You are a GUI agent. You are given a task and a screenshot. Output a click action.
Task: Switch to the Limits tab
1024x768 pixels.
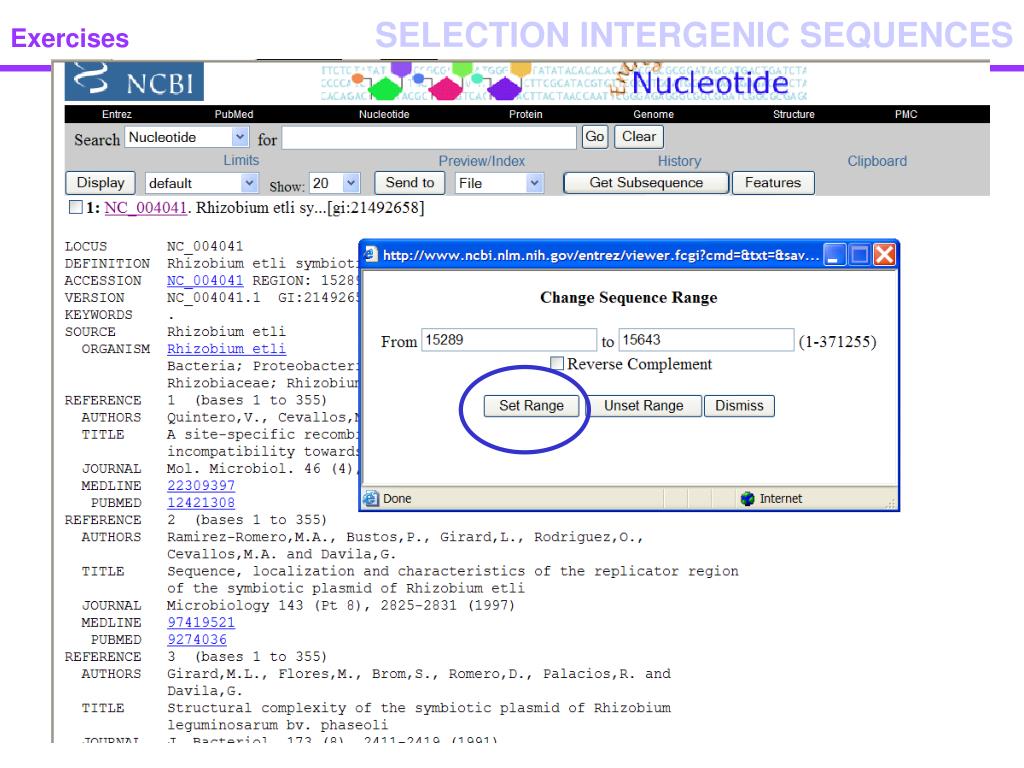click(241, 160)
